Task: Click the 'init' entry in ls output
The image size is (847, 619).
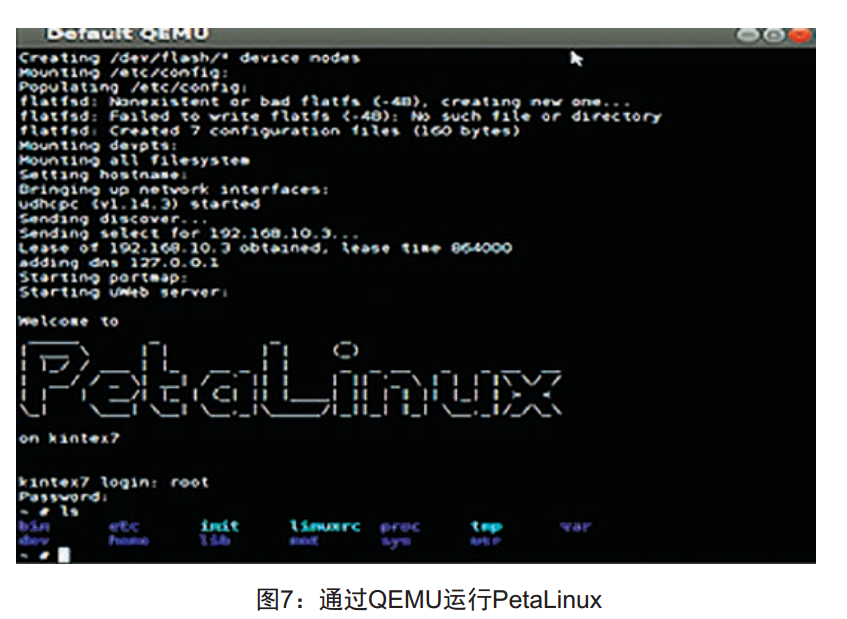Action: pyautogui.click(x=220, y=526)
